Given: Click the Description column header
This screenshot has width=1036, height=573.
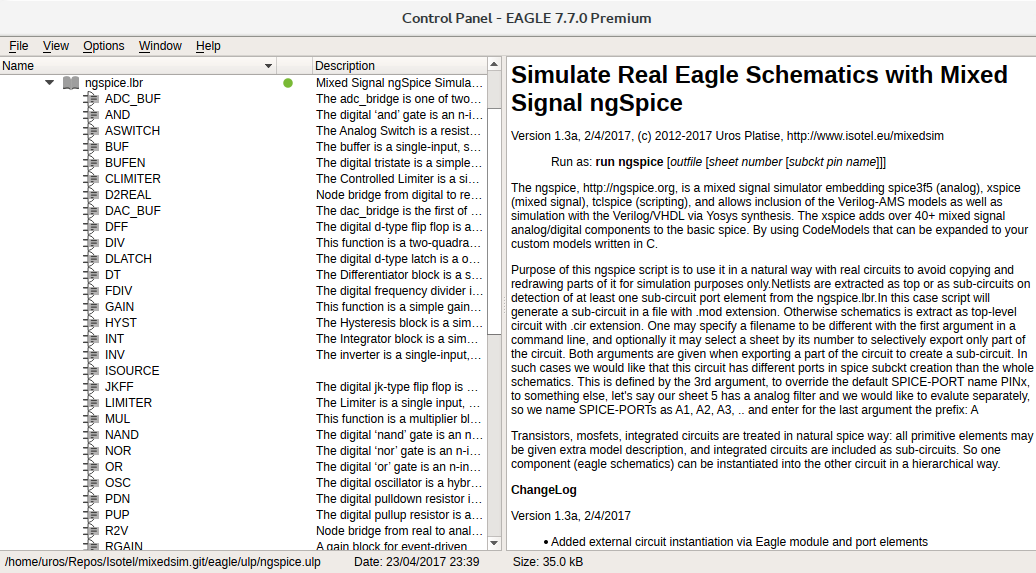Looking at the screenshot, I should pyautogui.click(x=399, y=65).
